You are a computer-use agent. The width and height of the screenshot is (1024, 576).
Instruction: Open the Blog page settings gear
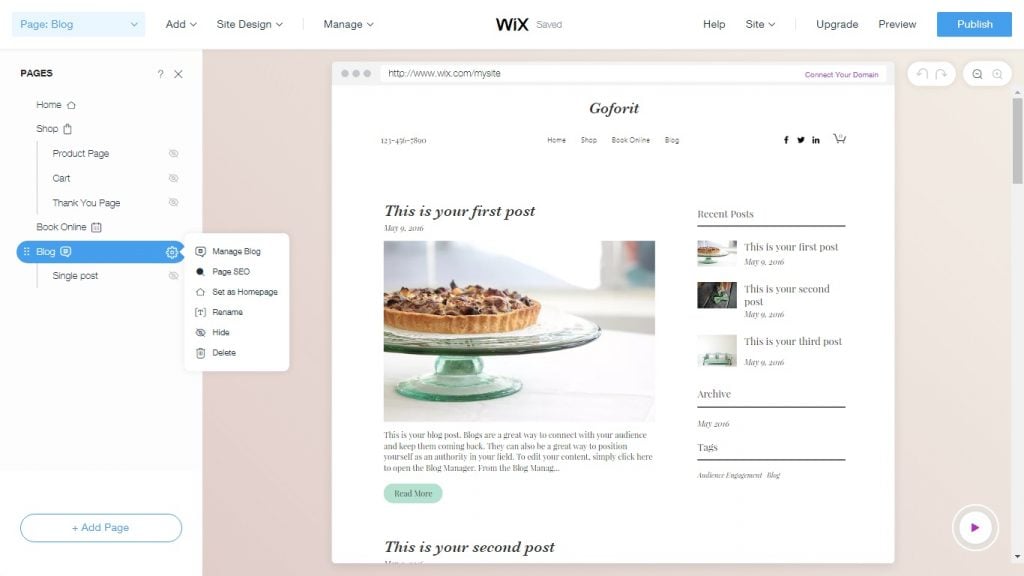[172, 252]
